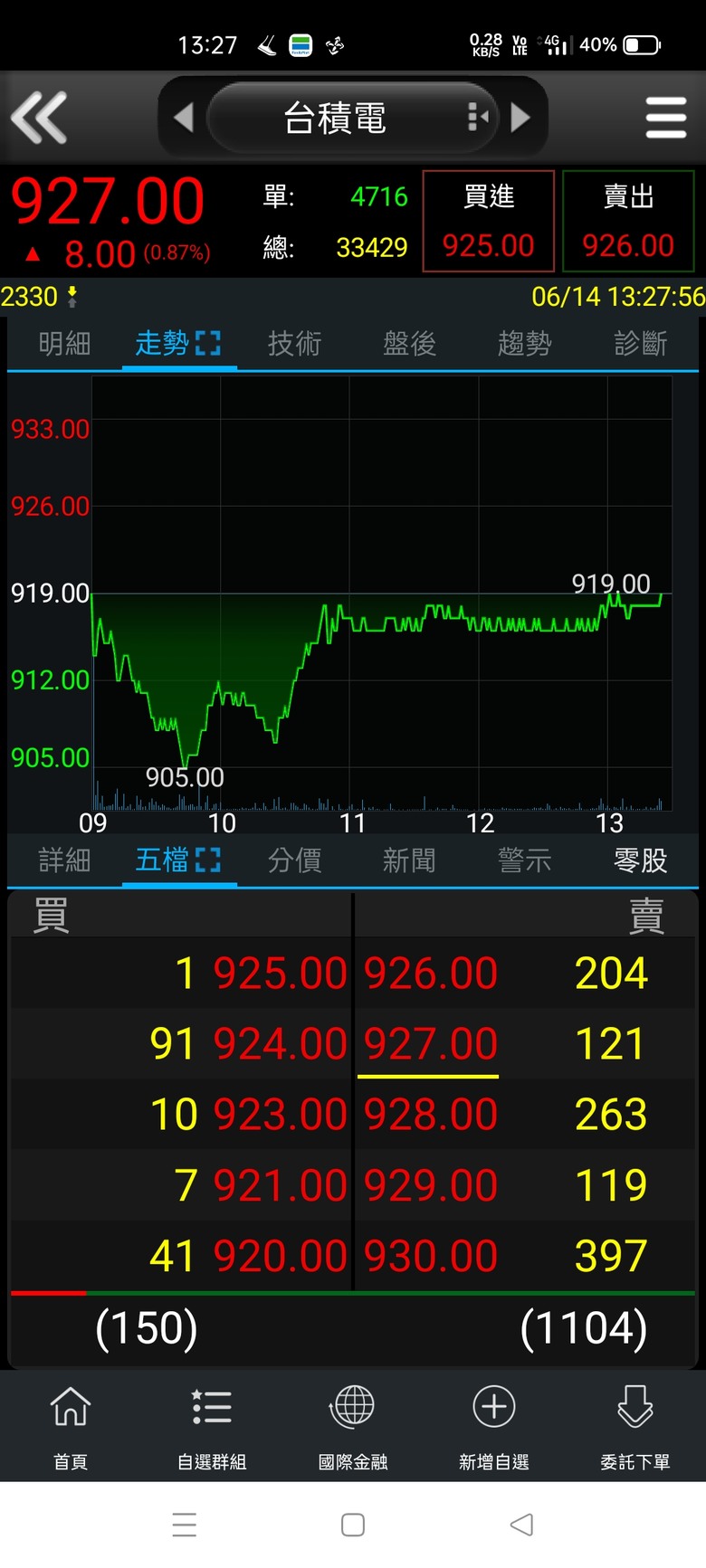Tap the intraday trend chart area

(x=381, y=593)
